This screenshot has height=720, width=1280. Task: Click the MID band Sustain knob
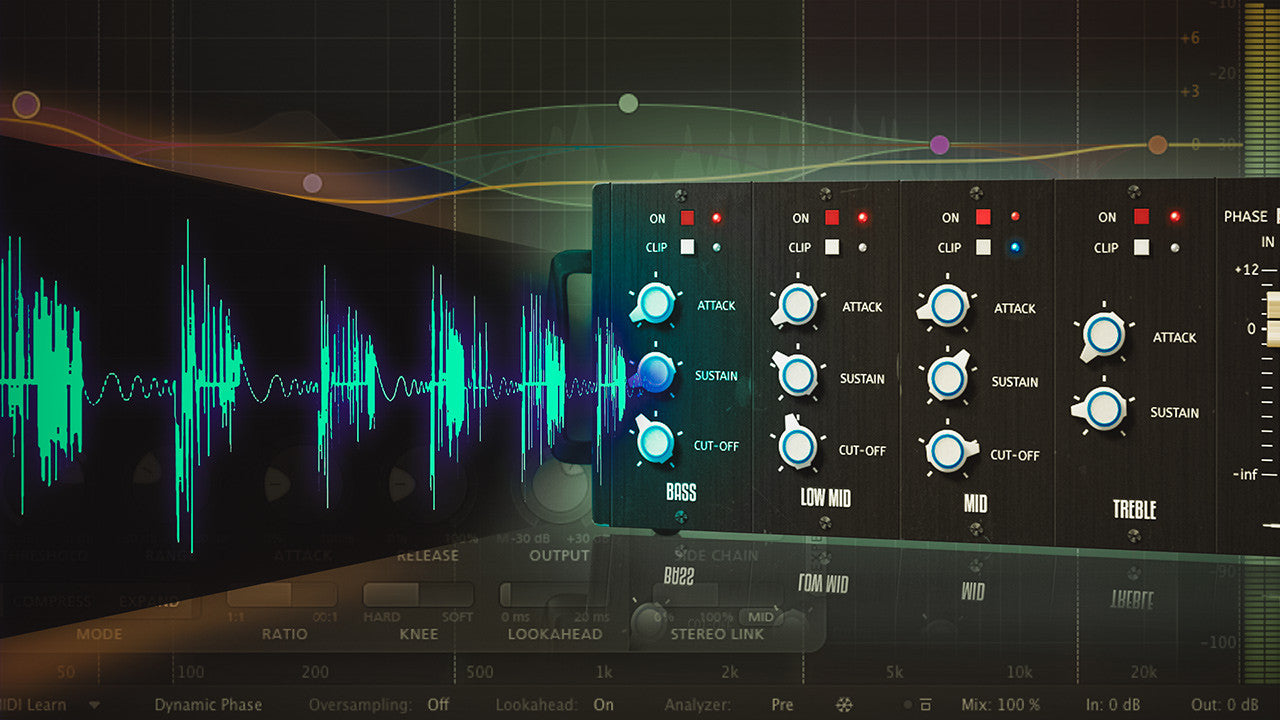click(x=946, y=378)
